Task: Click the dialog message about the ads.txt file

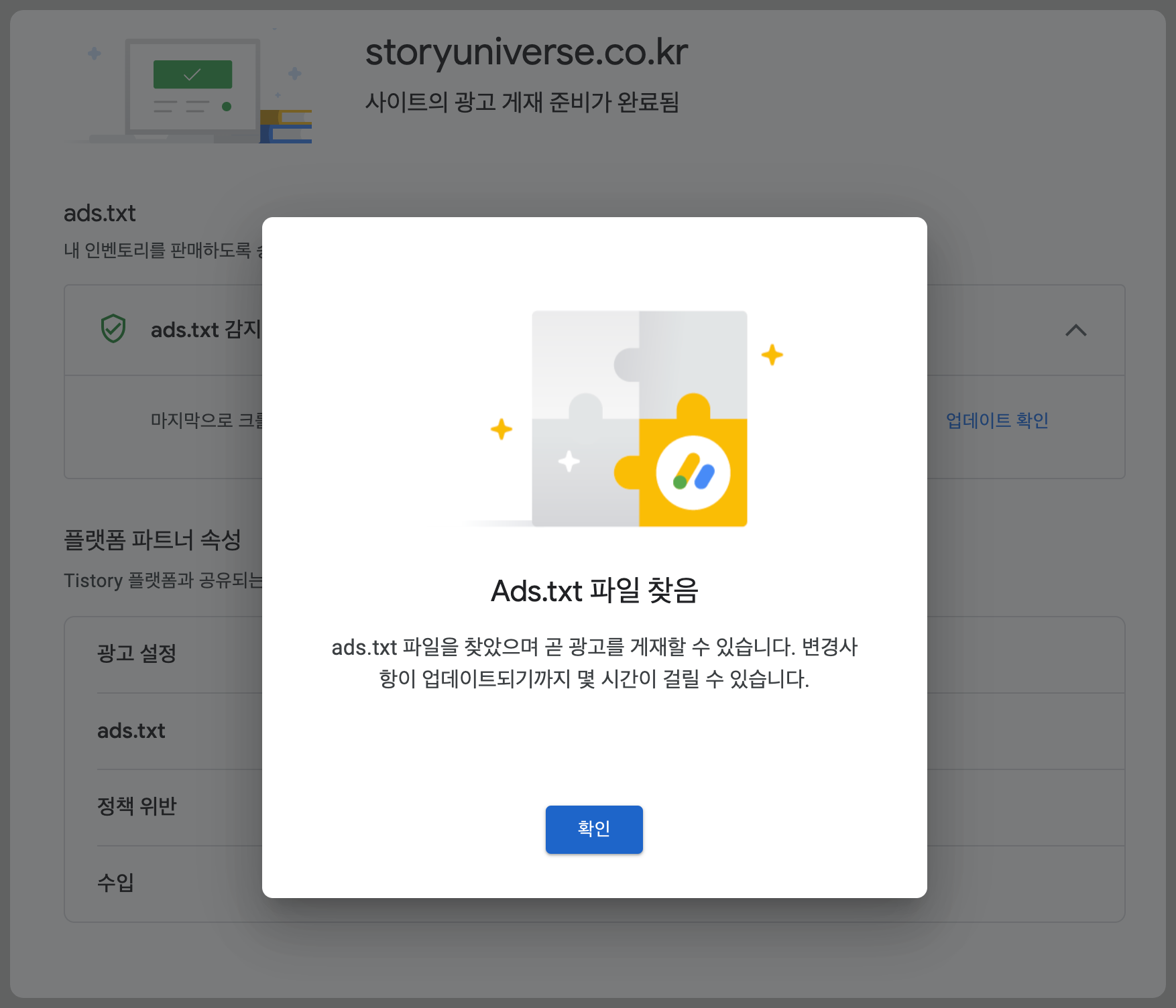Action: 595,663
